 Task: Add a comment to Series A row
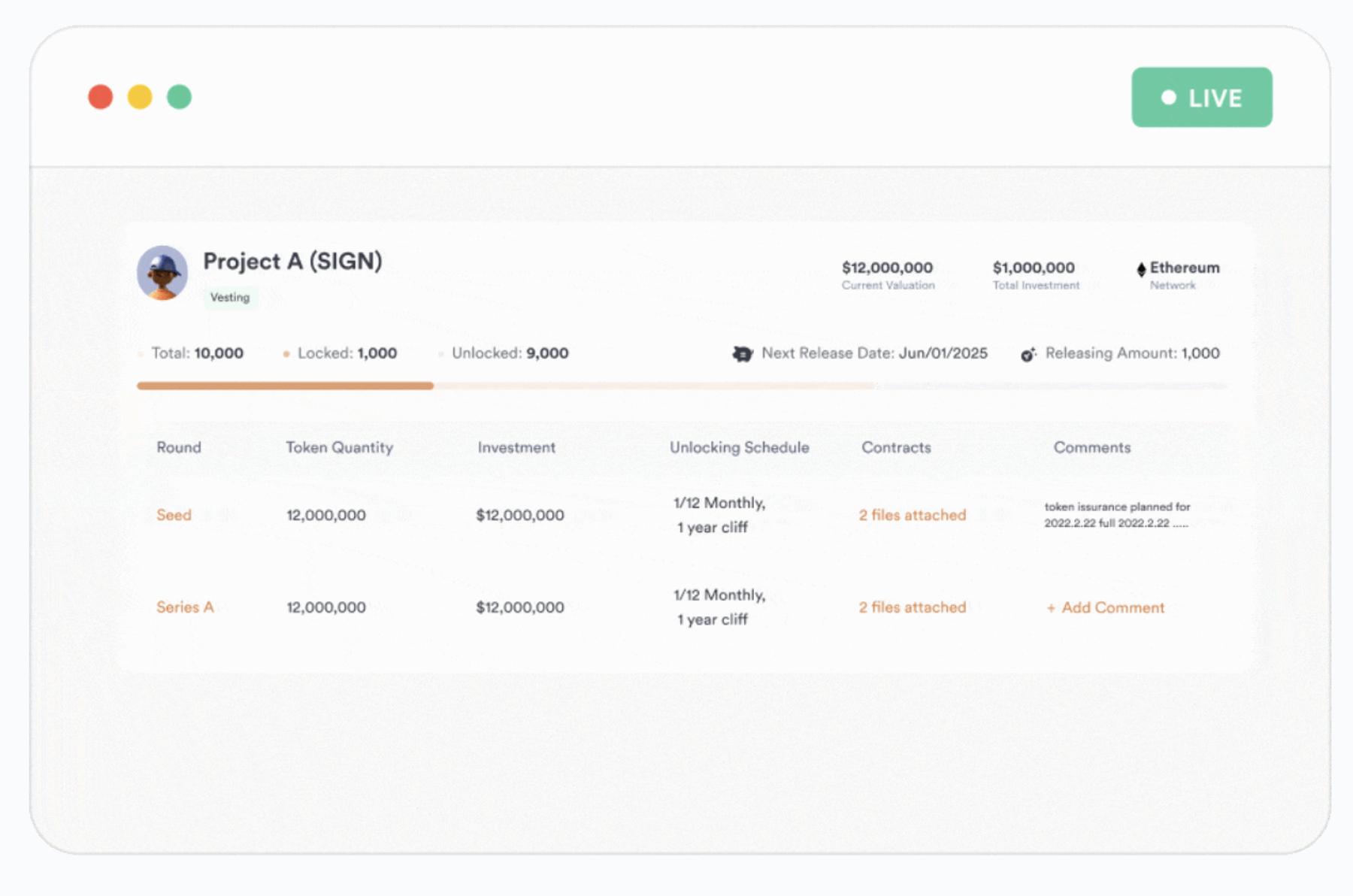pyautogui.click(x=1106, y=607)
